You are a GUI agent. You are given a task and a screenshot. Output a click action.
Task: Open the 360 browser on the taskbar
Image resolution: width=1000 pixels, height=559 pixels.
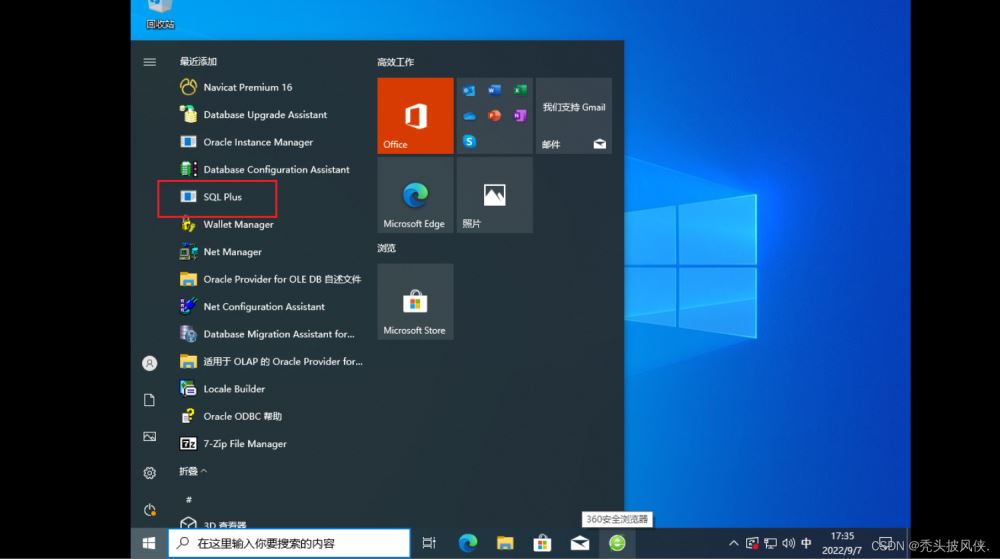point(618,543)
